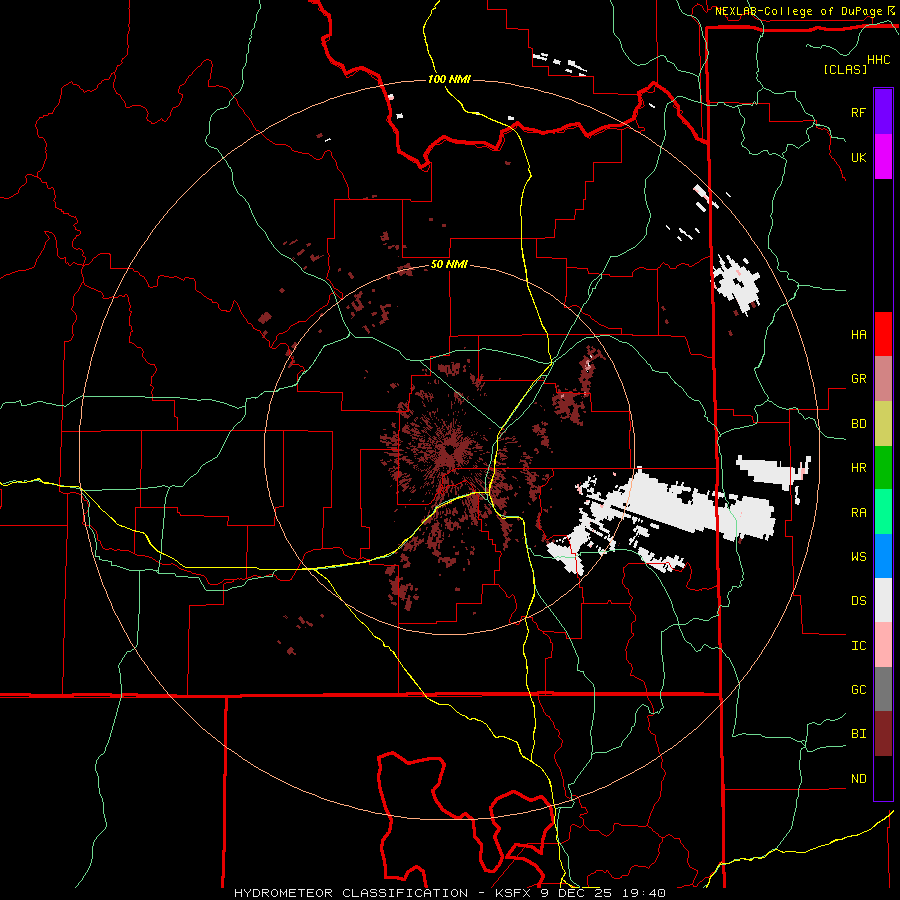Click the RA legend label

(x=858, y=513)
